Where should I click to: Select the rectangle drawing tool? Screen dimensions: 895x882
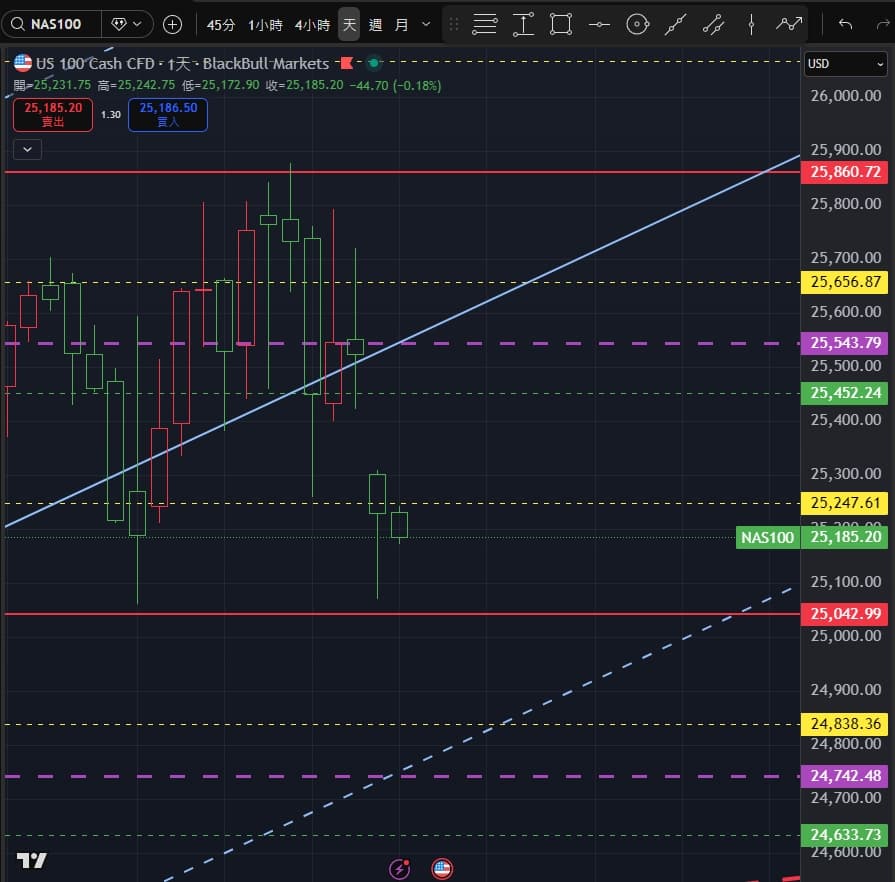click(x=561, y=25)
